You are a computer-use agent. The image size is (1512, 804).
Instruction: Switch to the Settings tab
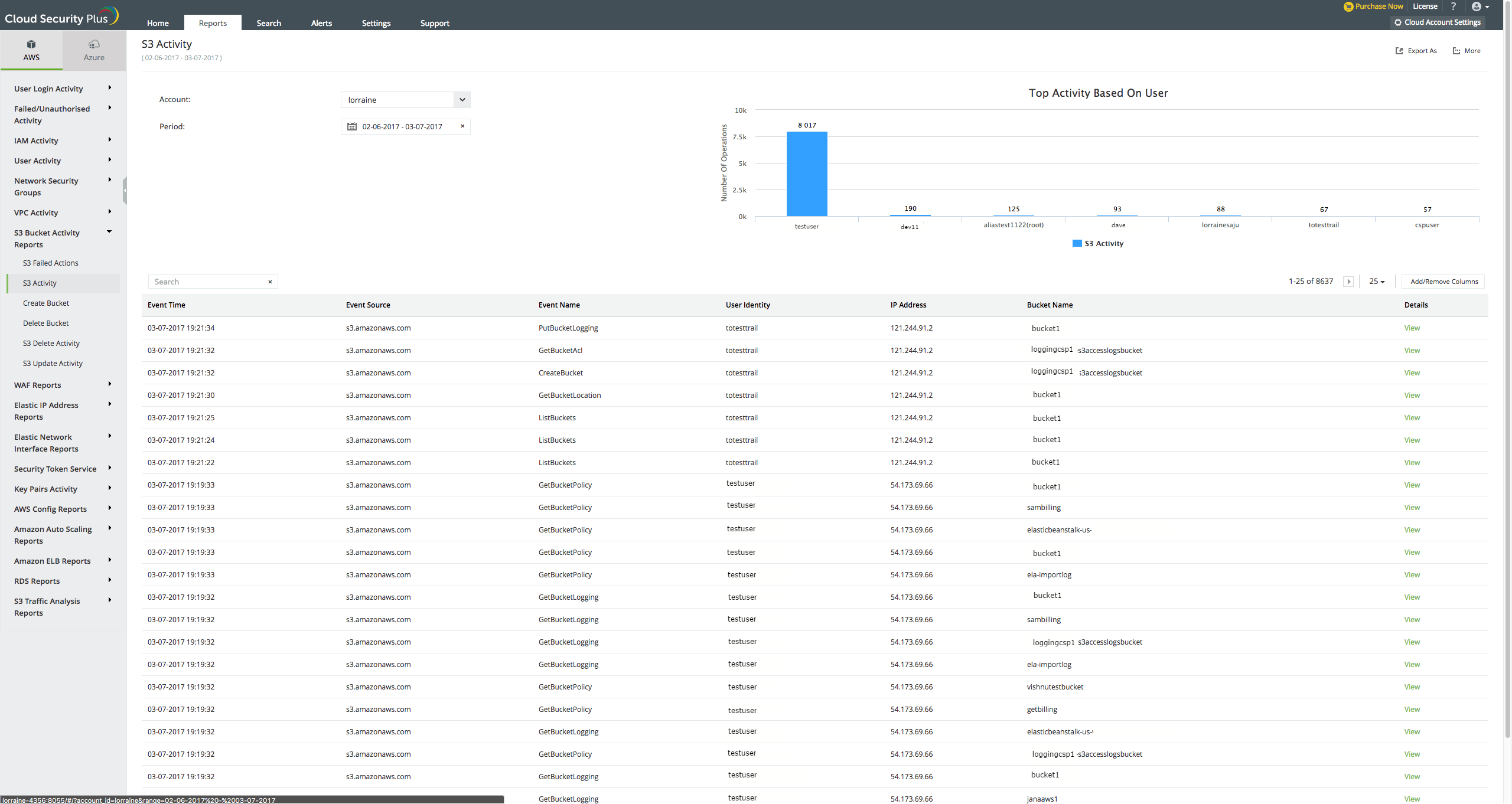click(376, 23)
